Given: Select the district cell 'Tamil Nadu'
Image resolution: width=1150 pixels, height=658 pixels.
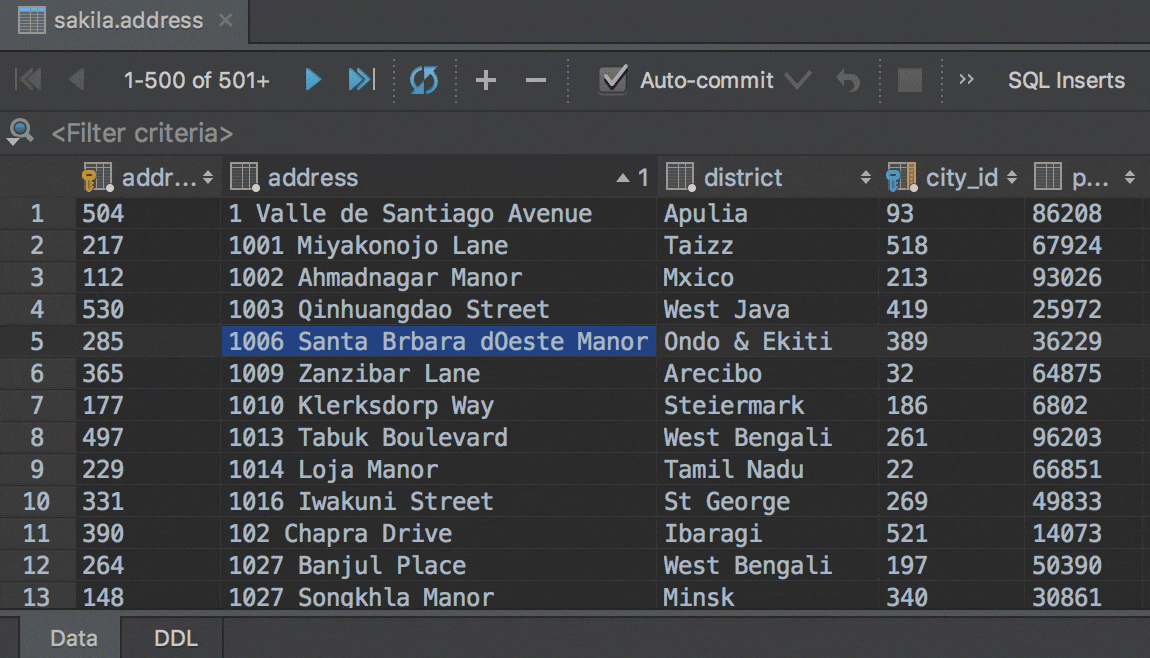Looking at the screenshot, I should [x=768, y=469].
